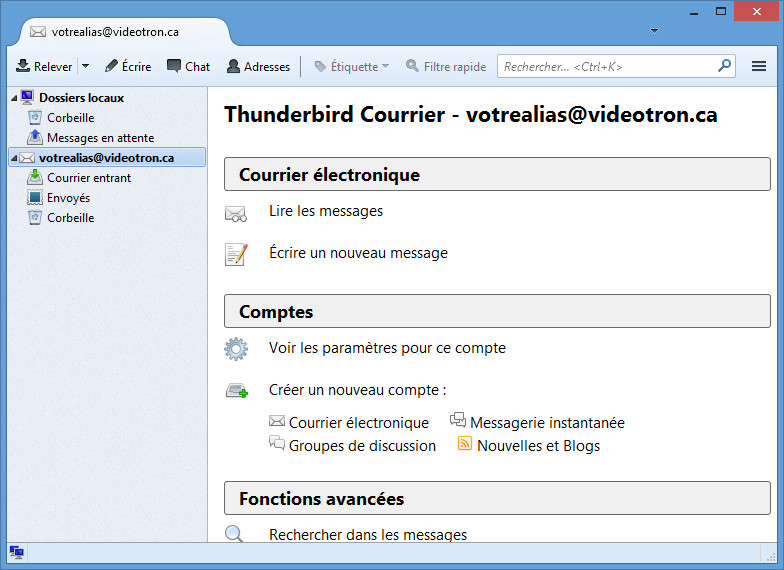Click the Envoyés folder icon
Viewport: 784px width, 570px height.
pyautogui.click(x=34, y=198)
